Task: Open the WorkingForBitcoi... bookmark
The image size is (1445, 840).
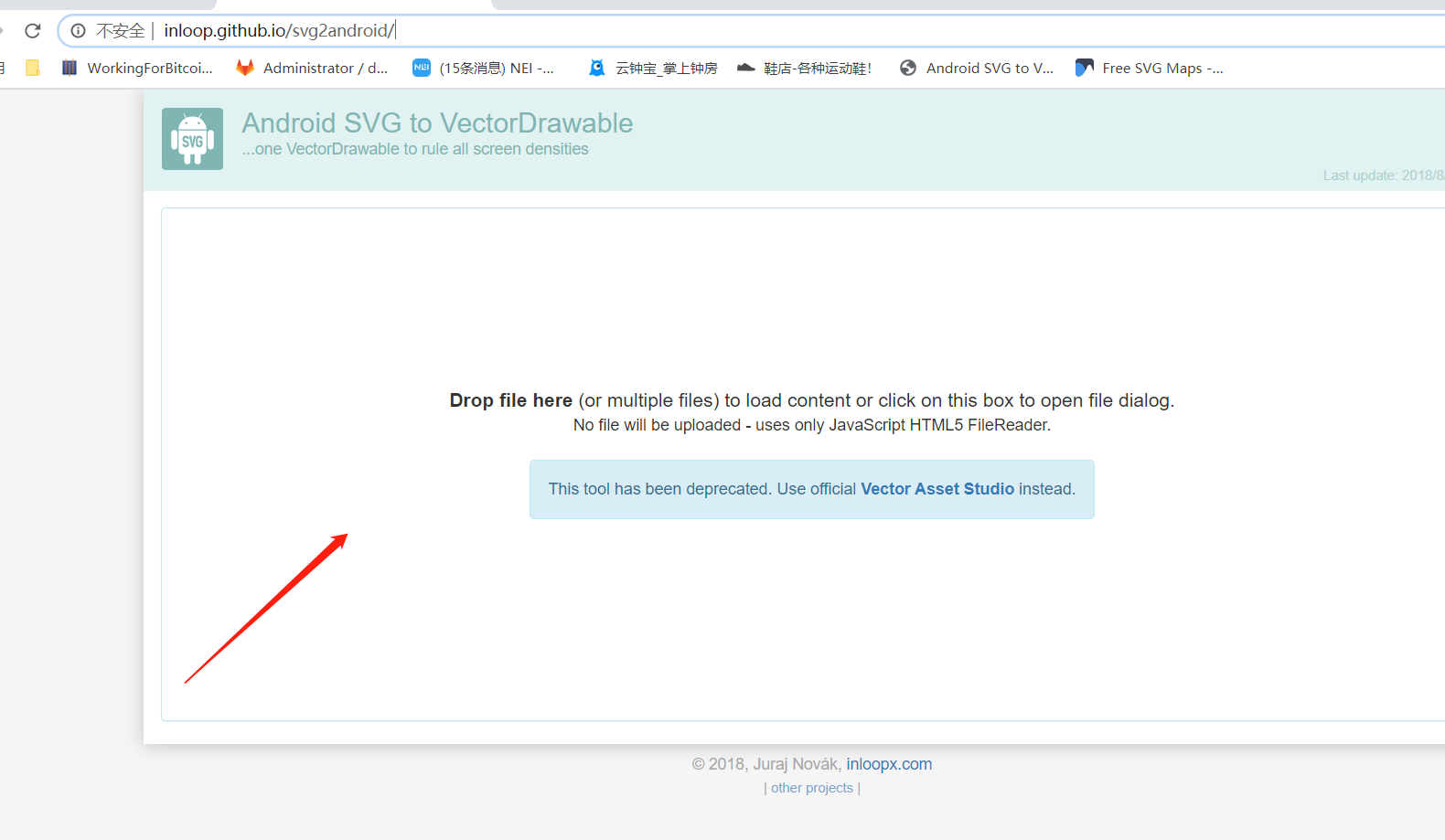Action: tap(137, 68)
